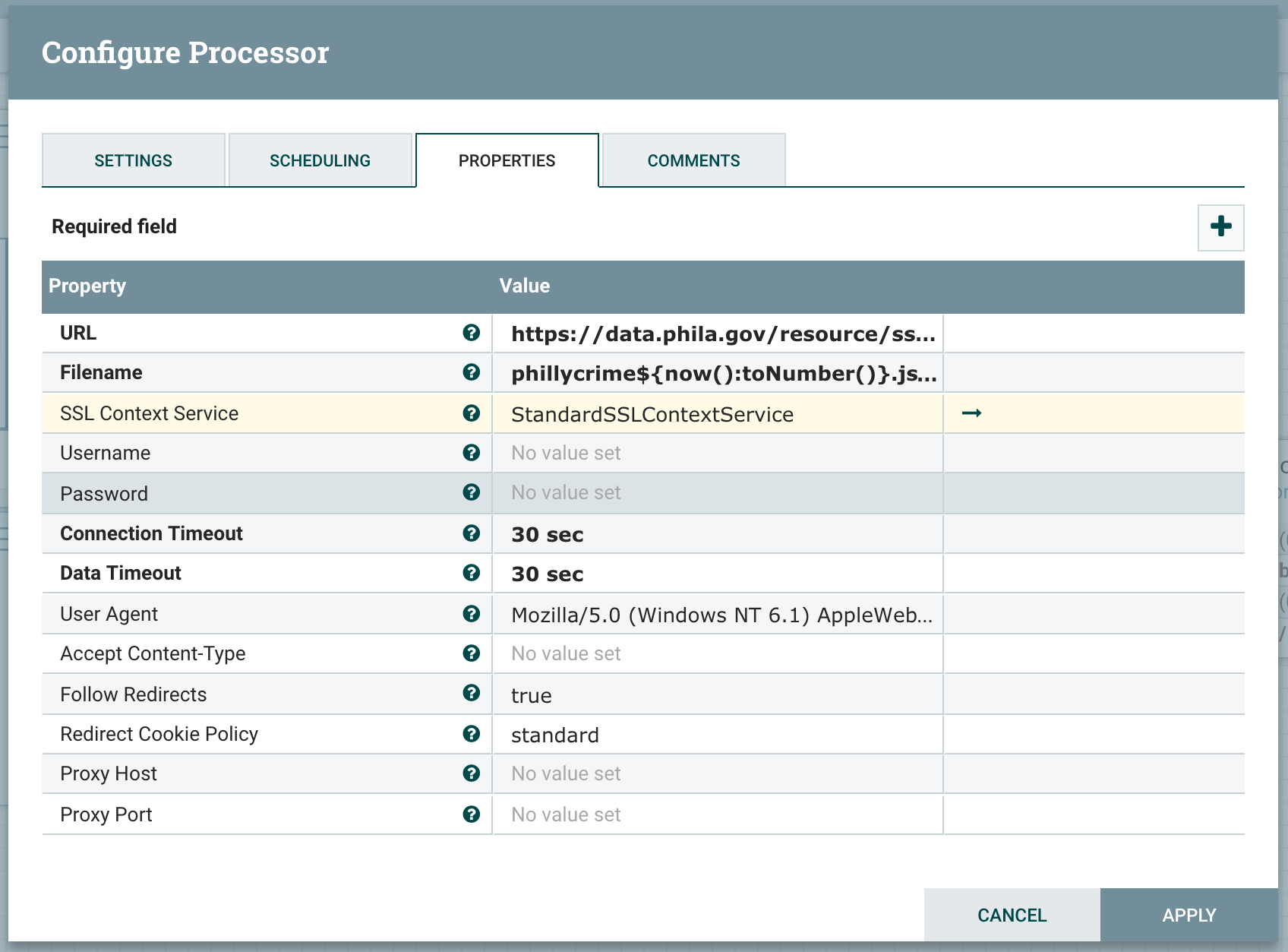Switch to the Scheduling tab

pyautogui.click(x=320, y=160)
